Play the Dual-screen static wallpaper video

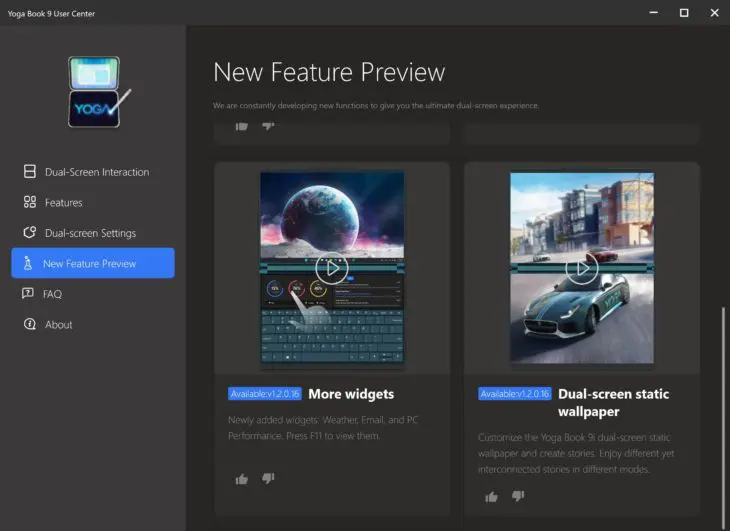click(582, 268)
